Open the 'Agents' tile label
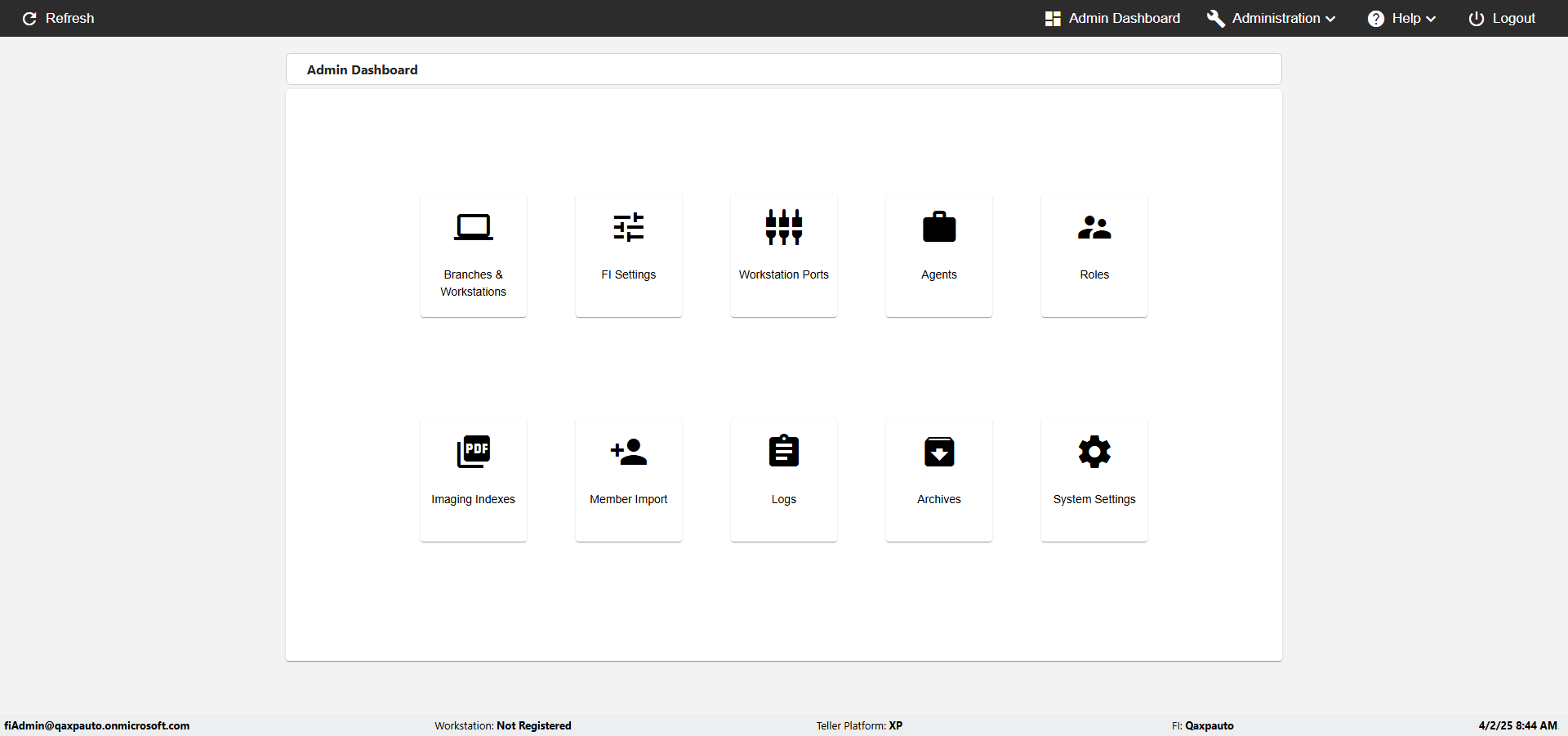The height and width of the screenshot is (736, 1568). coord(939,274)
